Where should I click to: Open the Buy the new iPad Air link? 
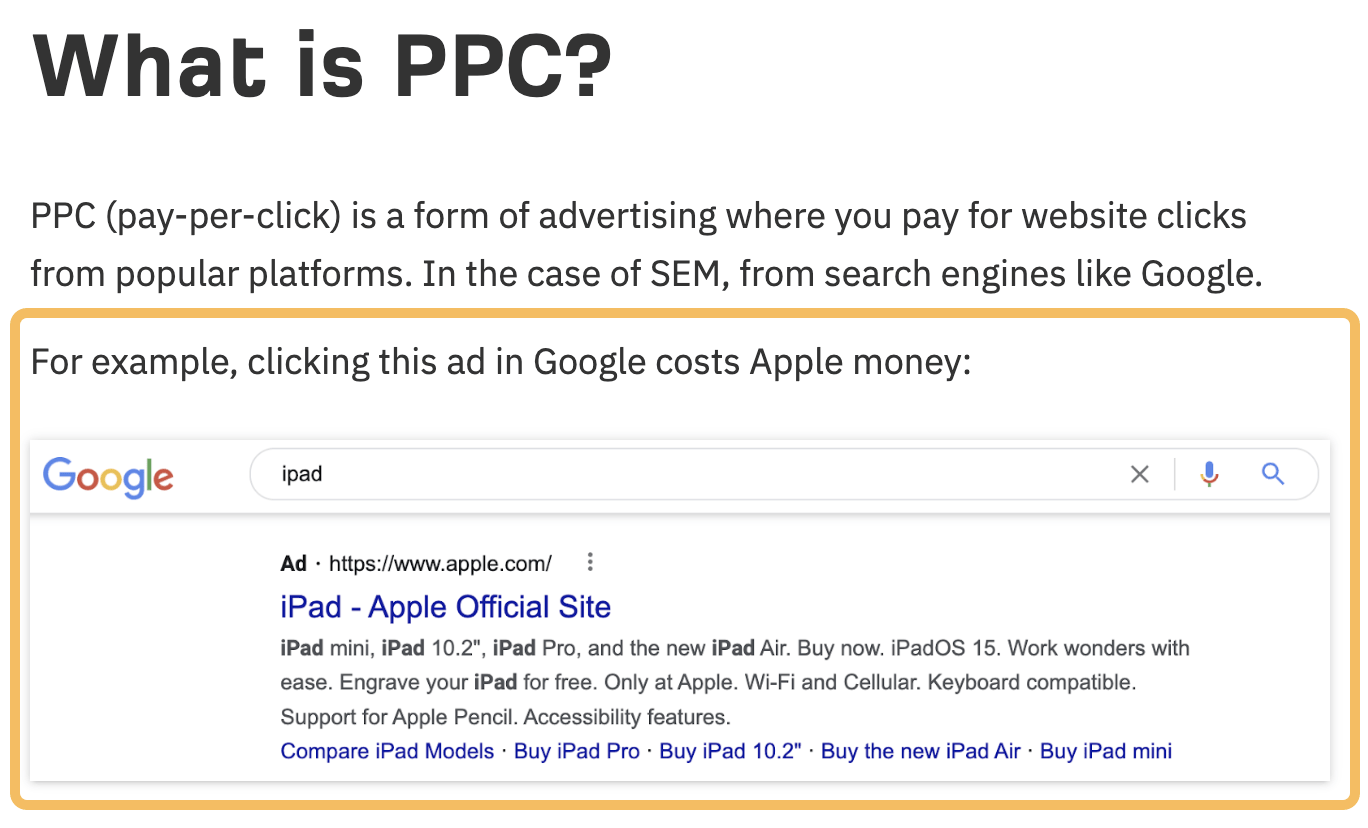[x=920, y=751]
